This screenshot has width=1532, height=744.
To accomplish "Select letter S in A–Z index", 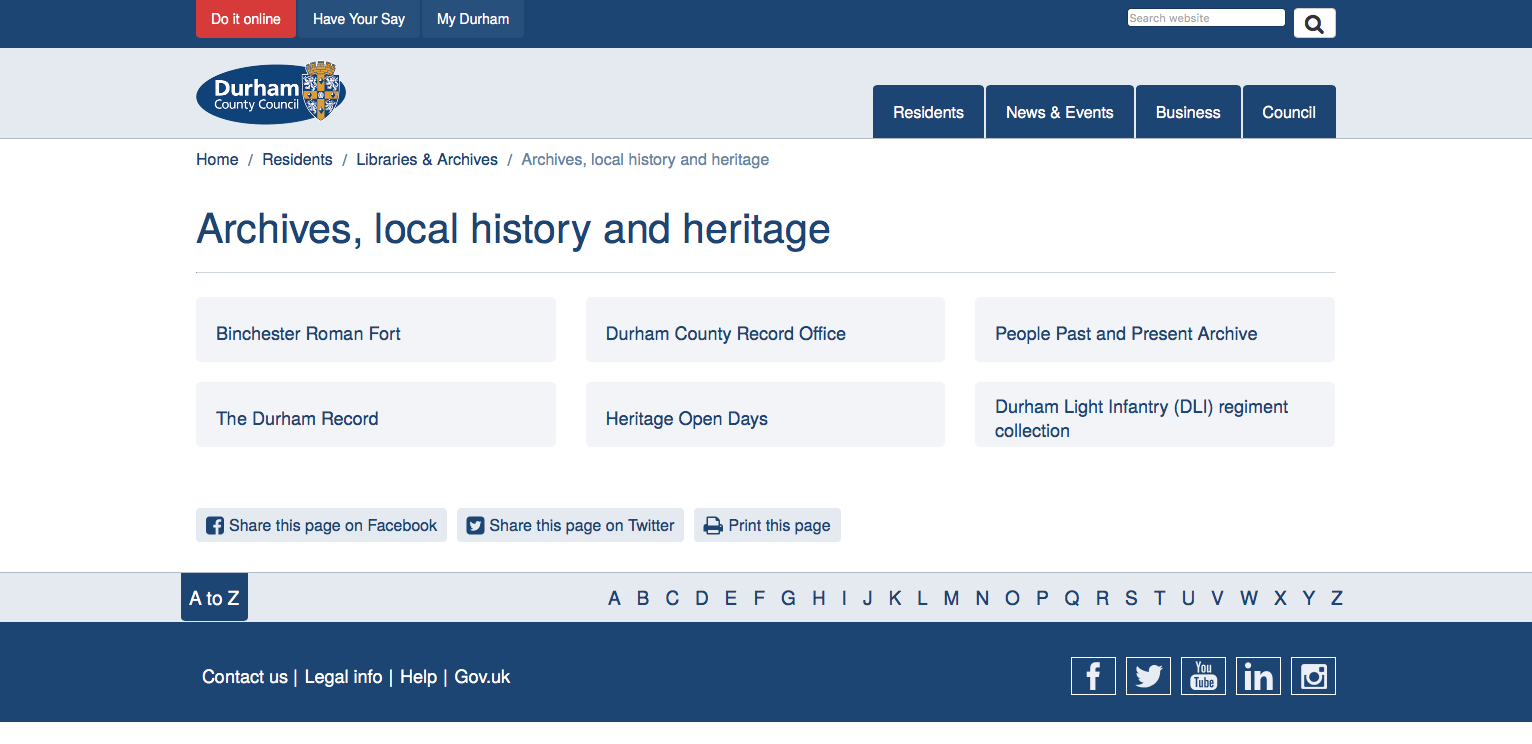I will coord(1131,598).
